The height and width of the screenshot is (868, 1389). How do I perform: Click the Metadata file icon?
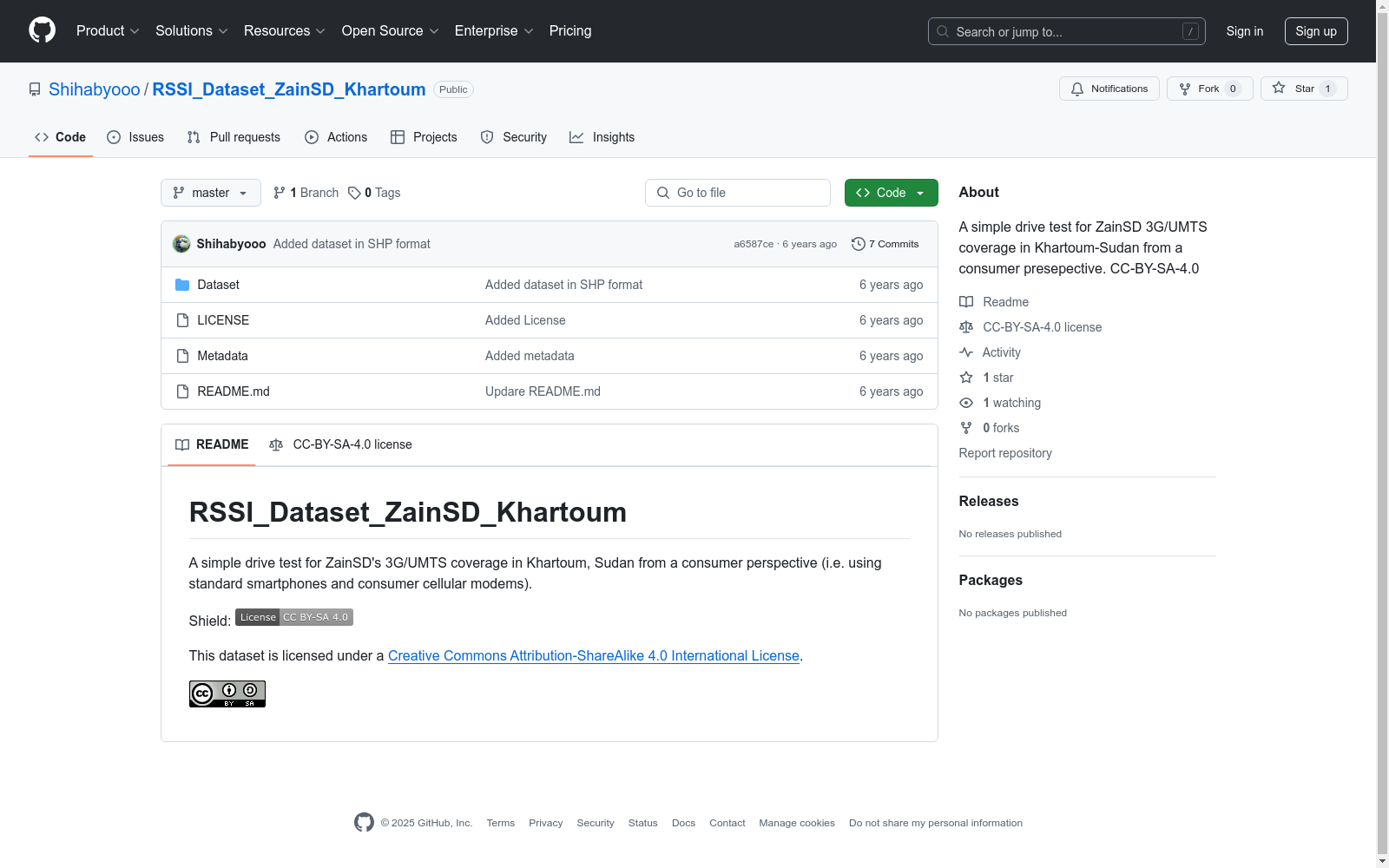[x=182, y=356]
